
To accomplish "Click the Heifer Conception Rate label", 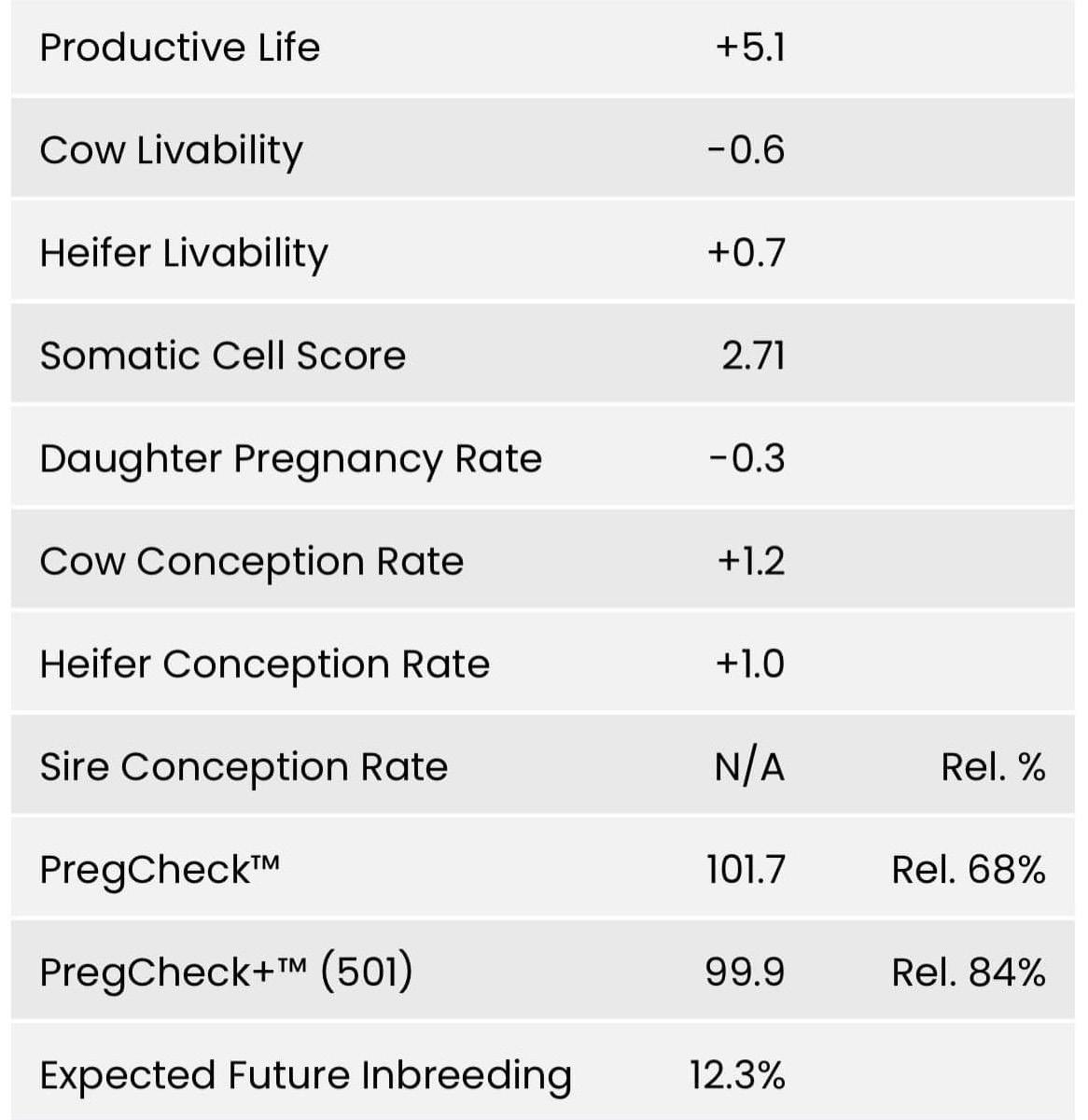I will pos(264,664).
